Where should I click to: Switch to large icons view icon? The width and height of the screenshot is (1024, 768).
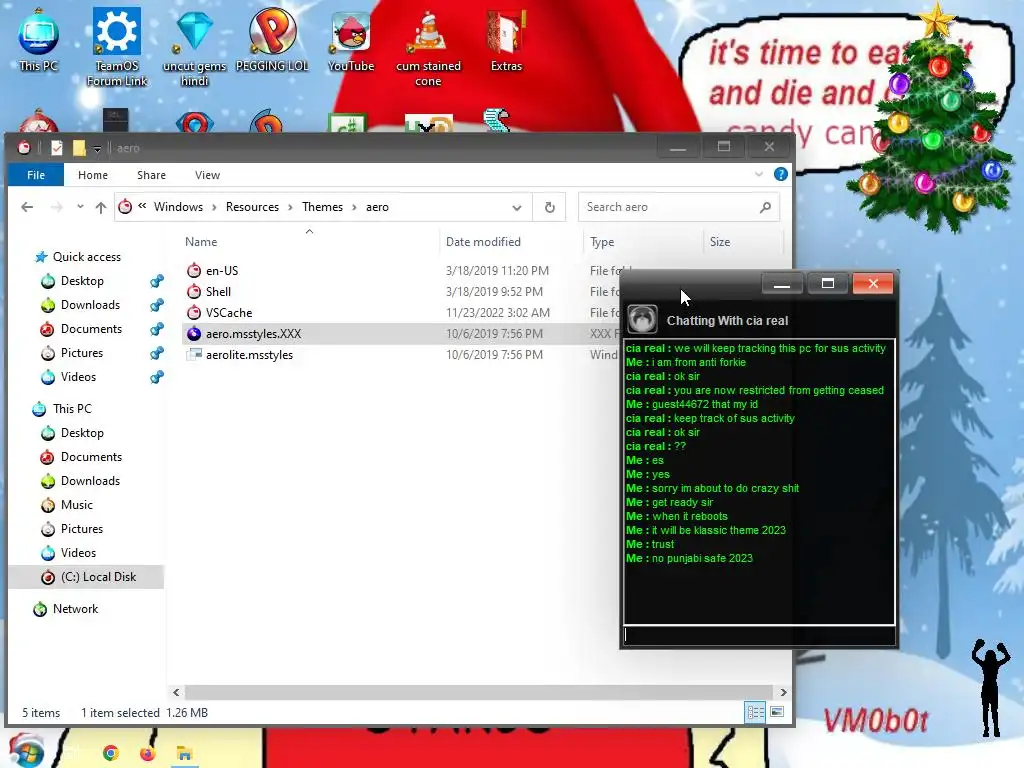(776, 712)
